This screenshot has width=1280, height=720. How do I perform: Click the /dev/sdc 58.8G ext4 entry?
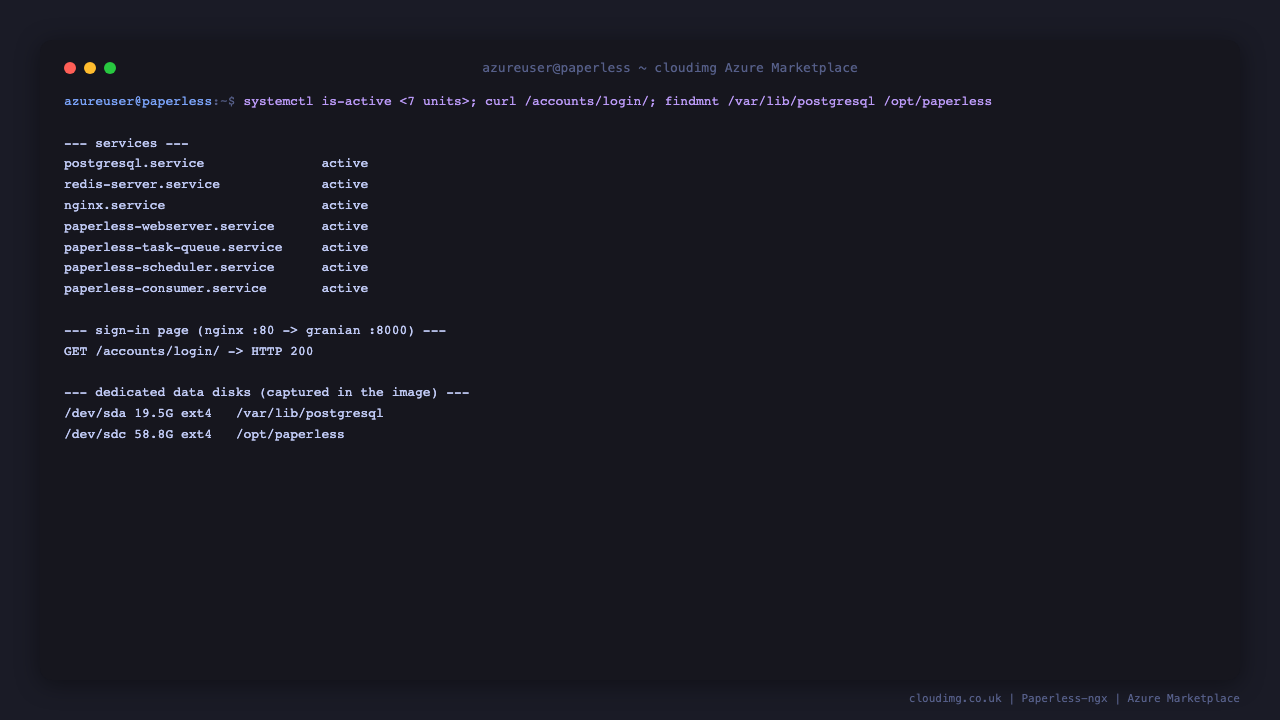tap(138, 434)
